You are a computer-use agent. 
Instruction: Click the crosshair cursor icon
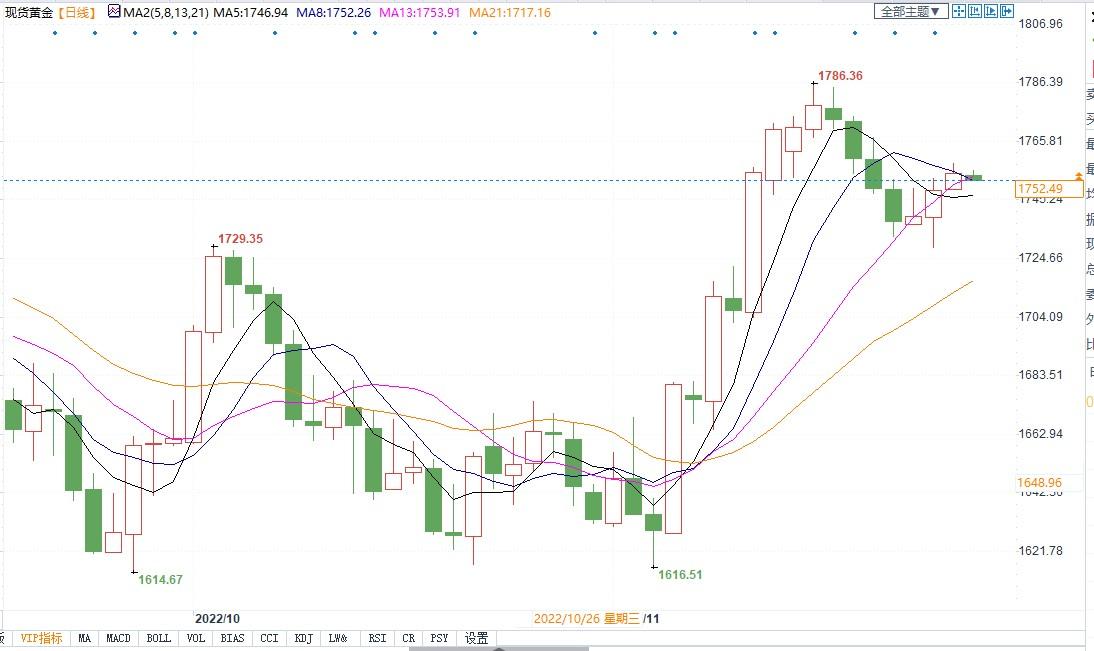pos(959,10)
